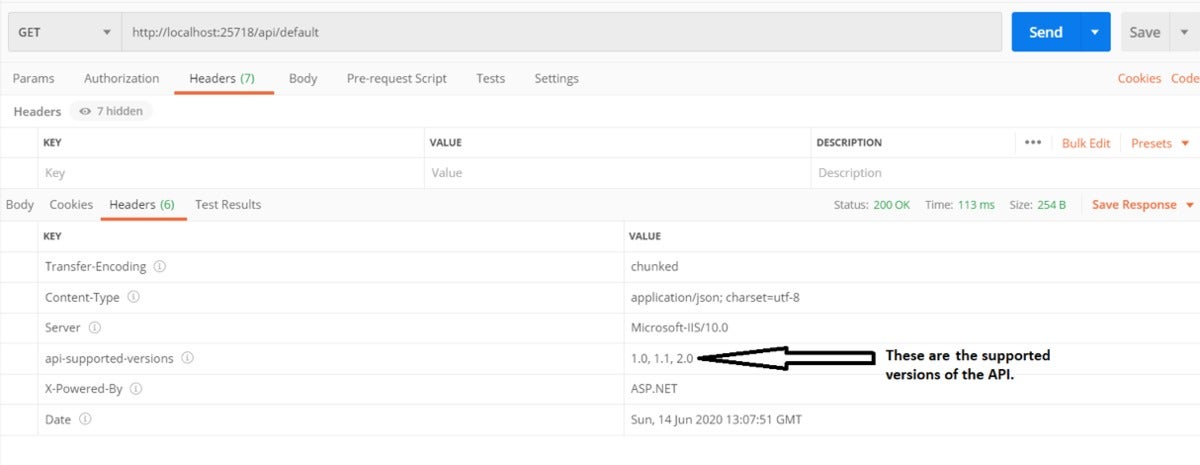Select the Content-Type key
The image size is (1200, 465).
82,297
